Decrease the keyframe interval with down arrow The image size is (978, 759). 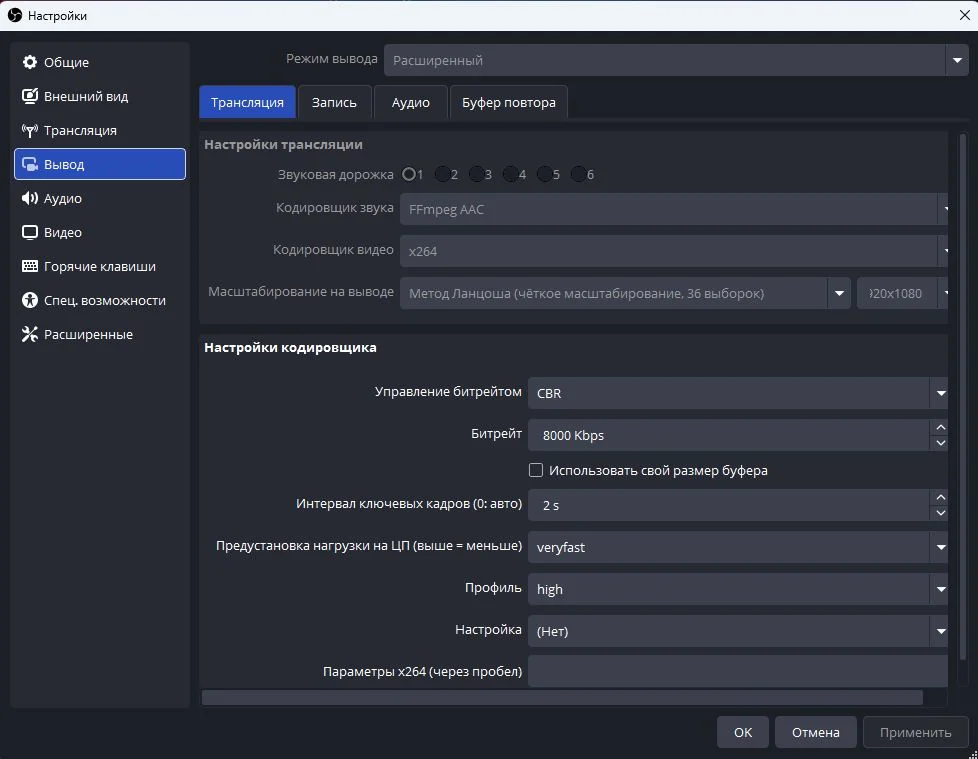(941, 513)
